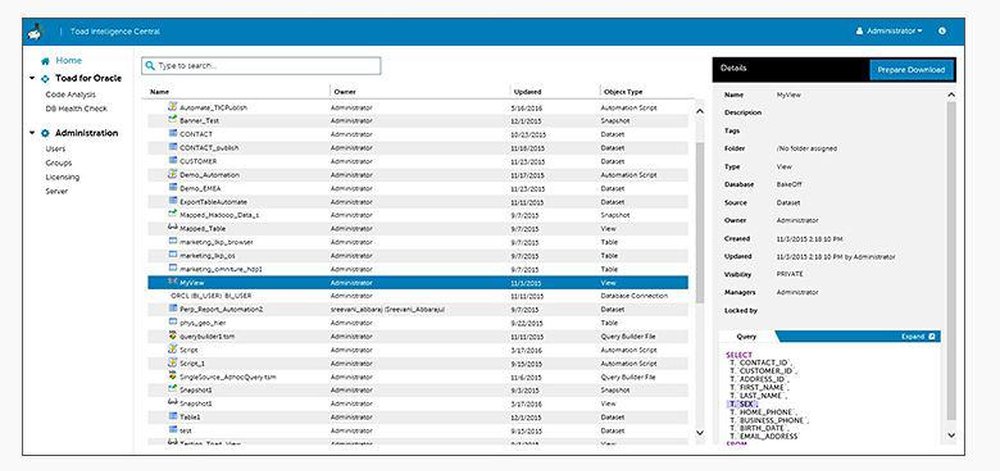Switch to the Query tab
This screenshot has width=1000, height=471.
[746, 337]
